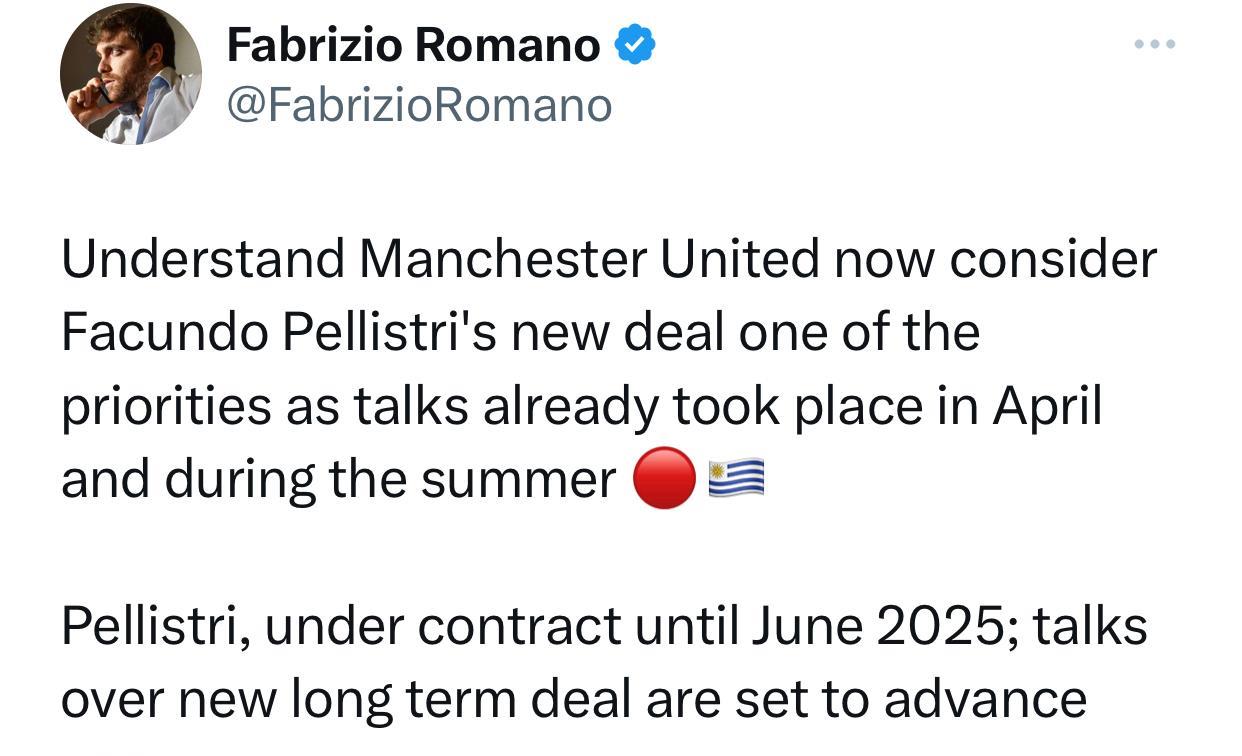Click "set to advance" at the tweet's end

click(x=911, y=700)
